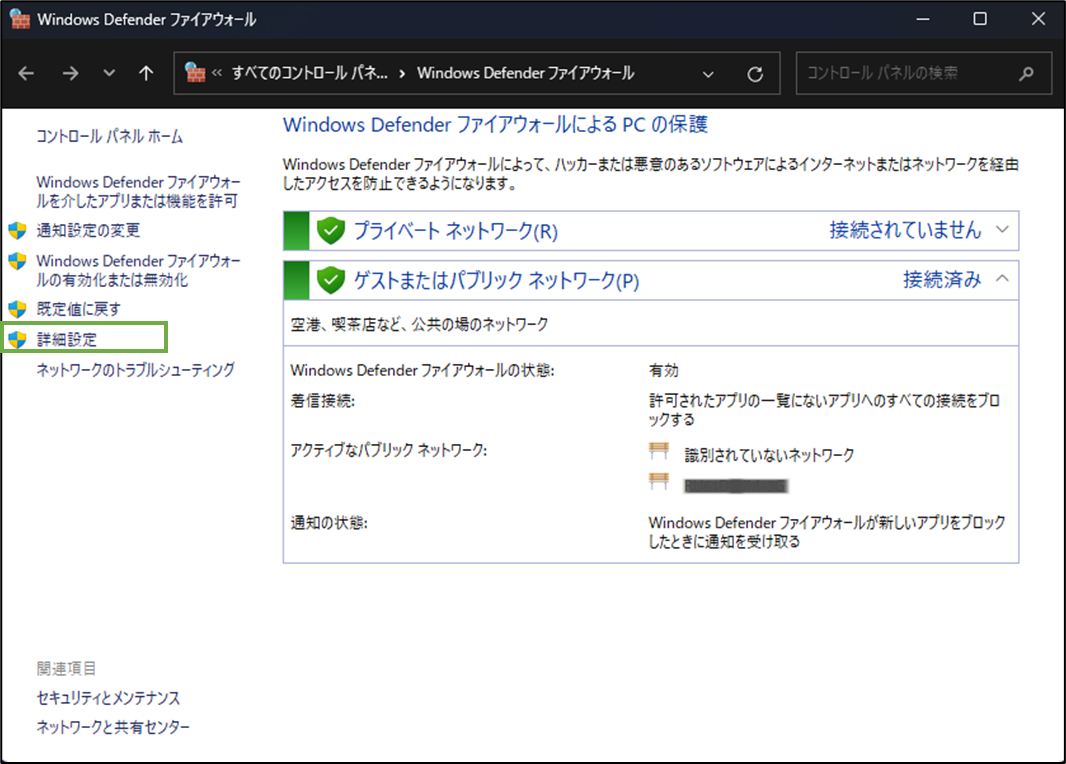This screenshot has width=1066, height=764.
Task: Open 詳細設定 advanced settings
Action: 67,339
